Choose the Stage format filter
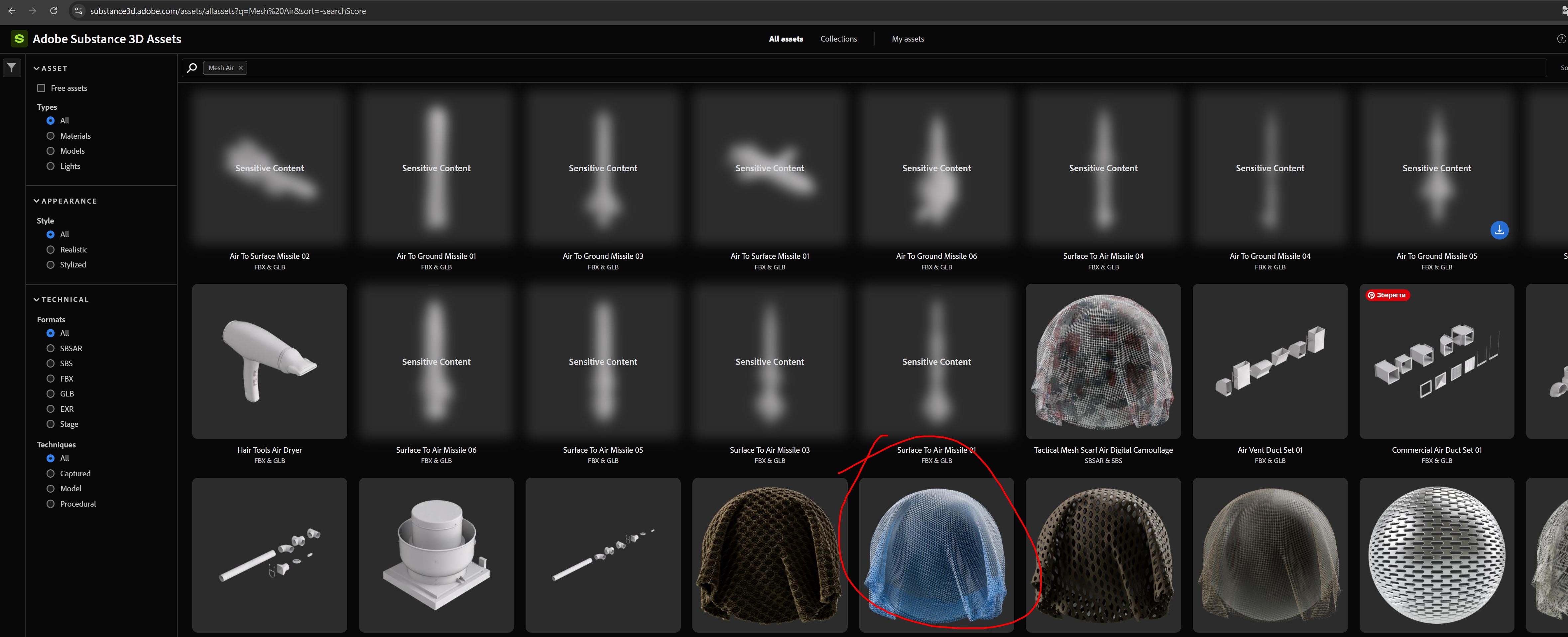Viewport: 1568px width, 637px height. point(51,424)
